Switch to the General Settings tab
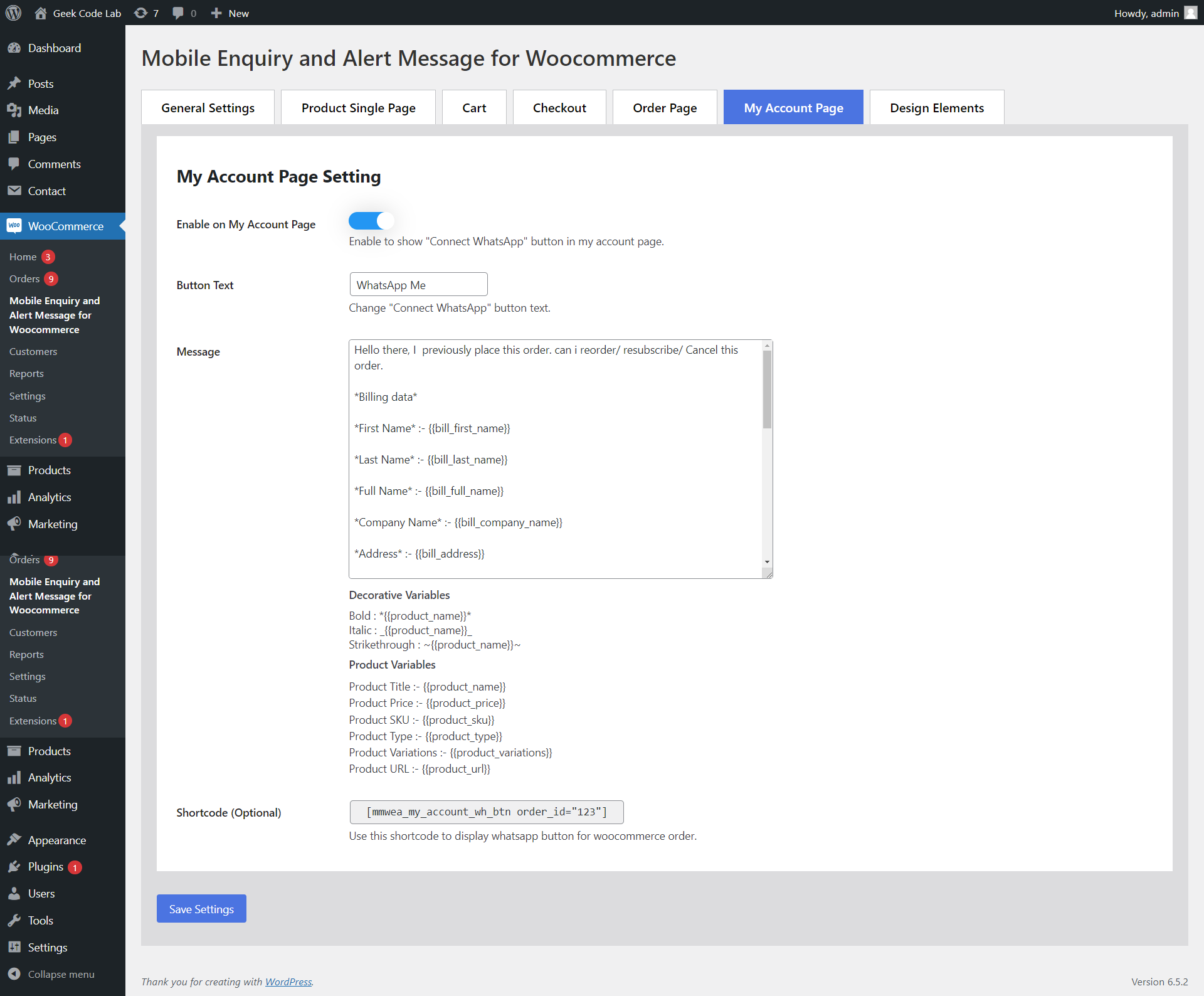Screen dimensions: 1204x996 (208, 108)
